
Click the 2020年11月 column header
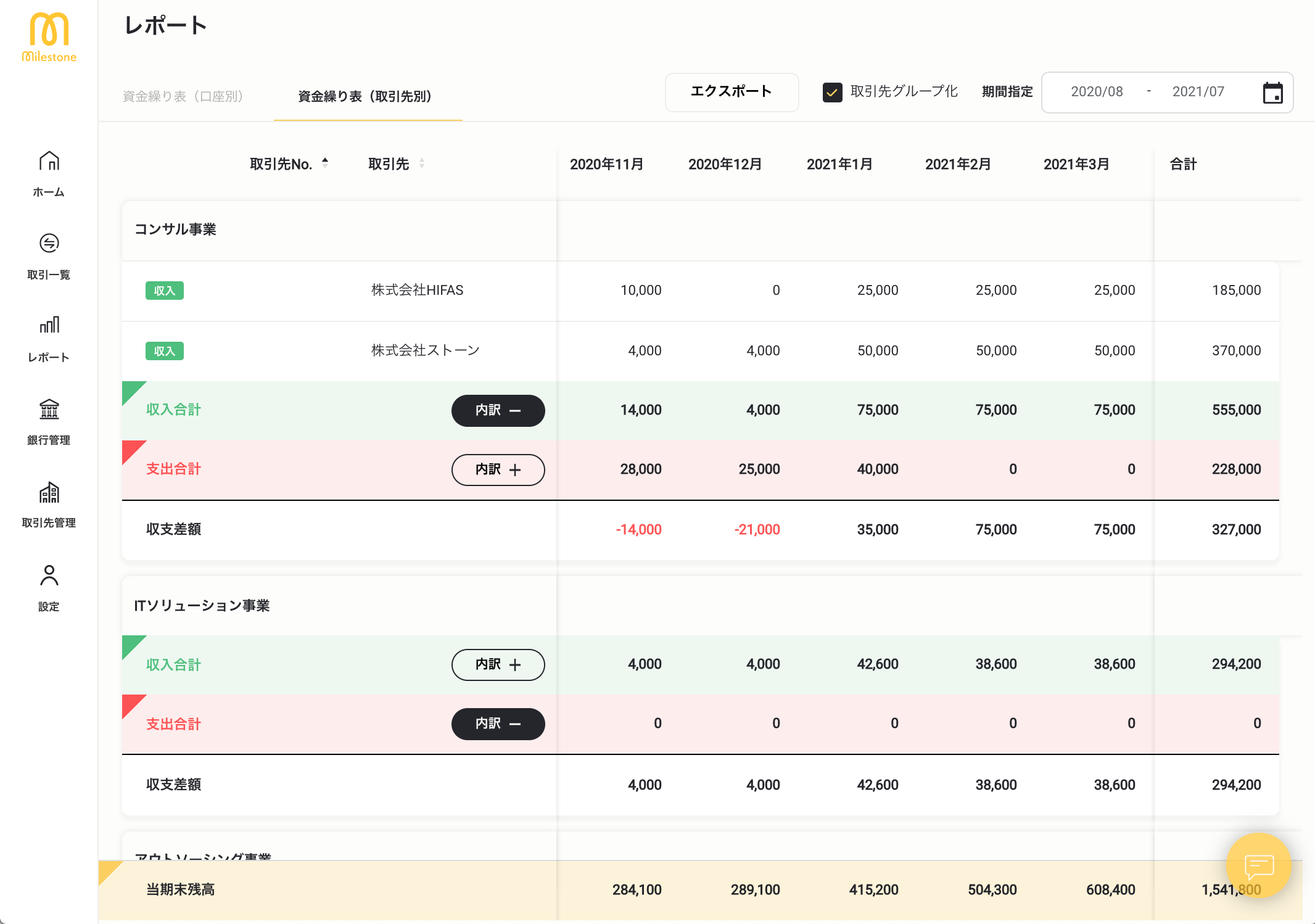606,164
